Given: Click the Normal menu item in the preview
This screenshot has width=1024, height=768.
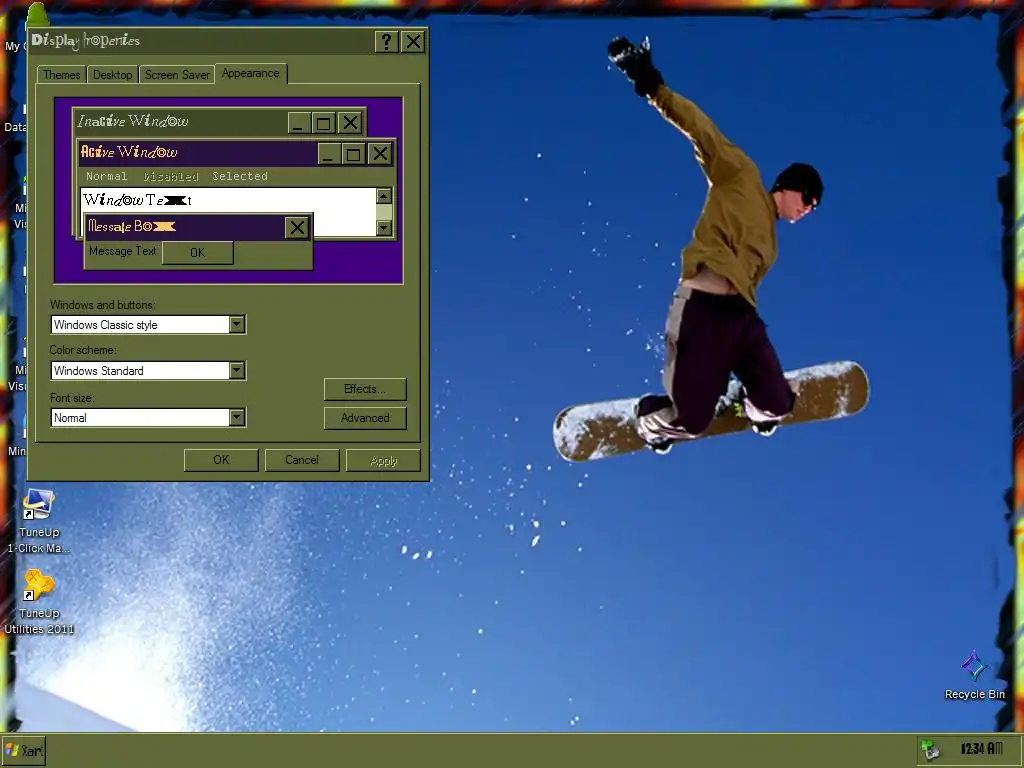Looking at the screenshot, I should (106, 176).
